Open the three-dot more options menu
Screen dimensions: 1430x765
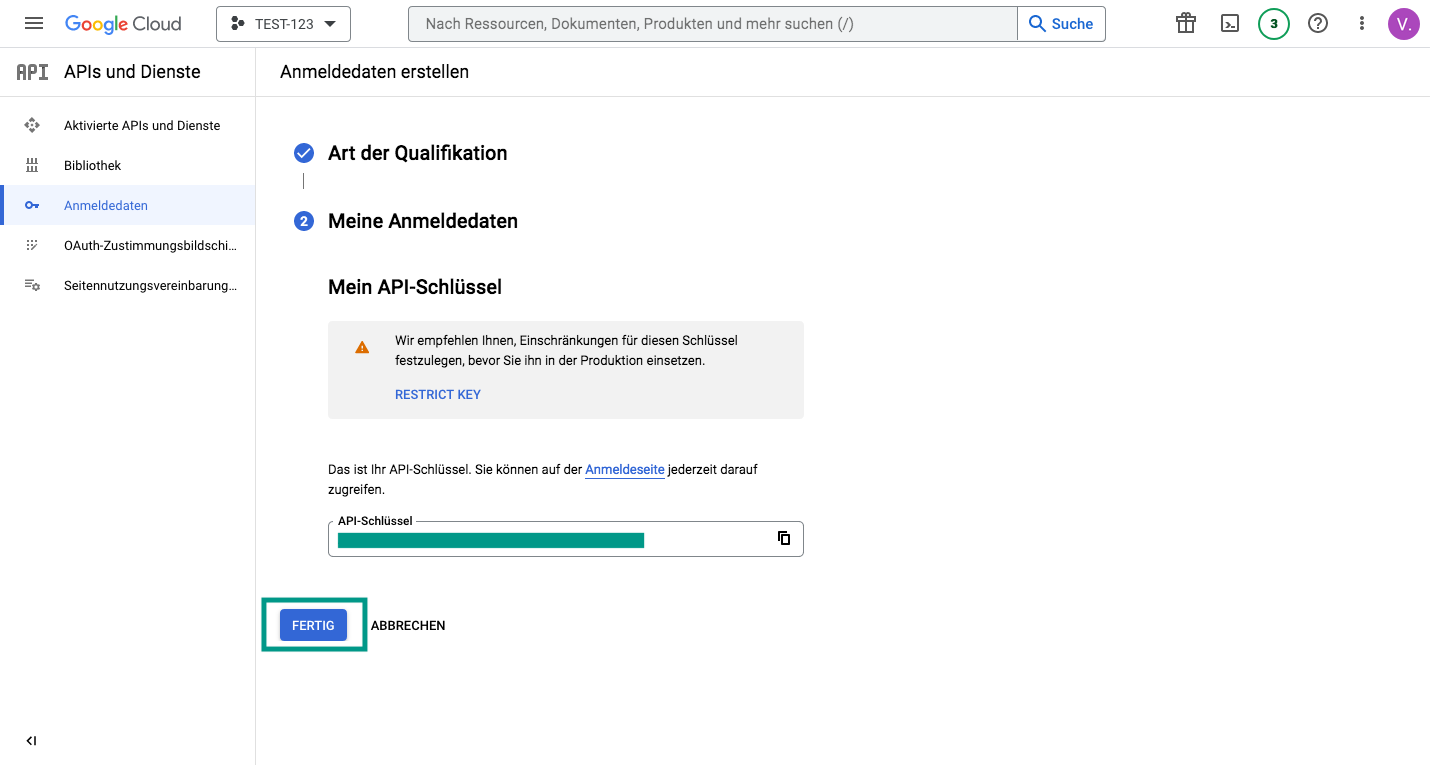click(1361, 23)
